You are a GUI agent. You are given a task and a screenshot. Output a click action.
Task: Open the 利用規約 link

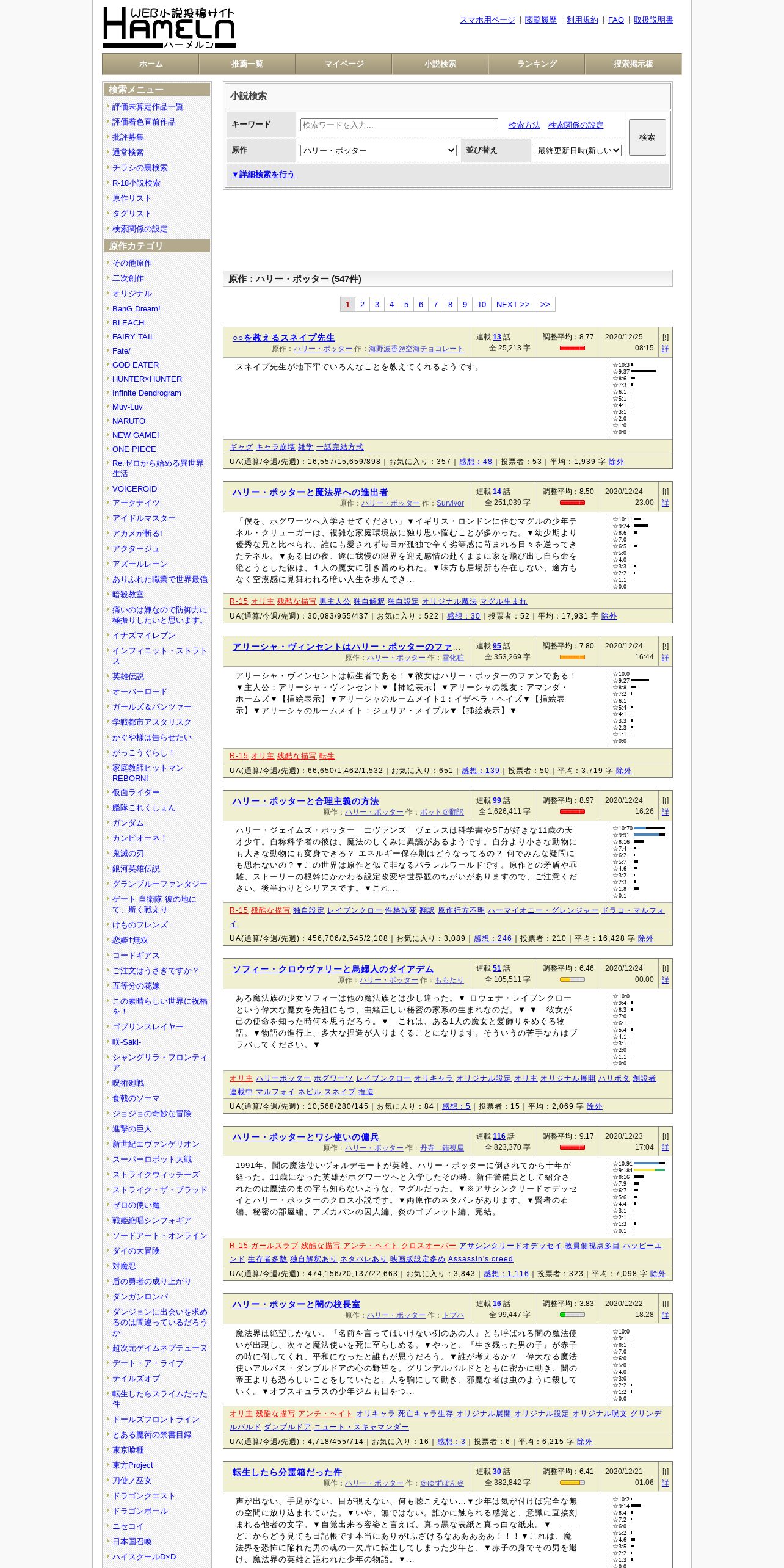tap(583, 20)
